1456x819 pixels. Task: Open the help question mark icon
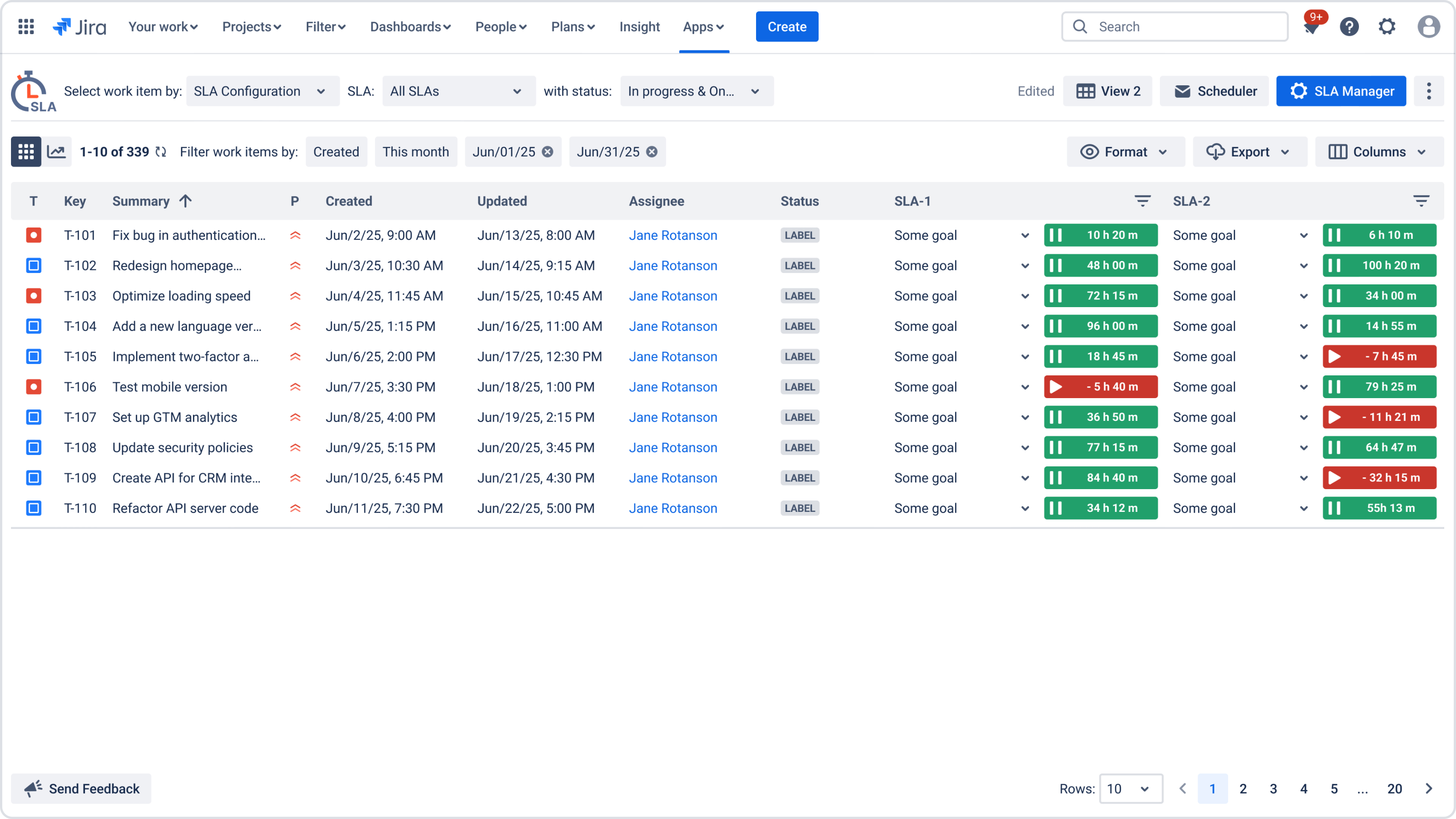[x=1349, y=27]
